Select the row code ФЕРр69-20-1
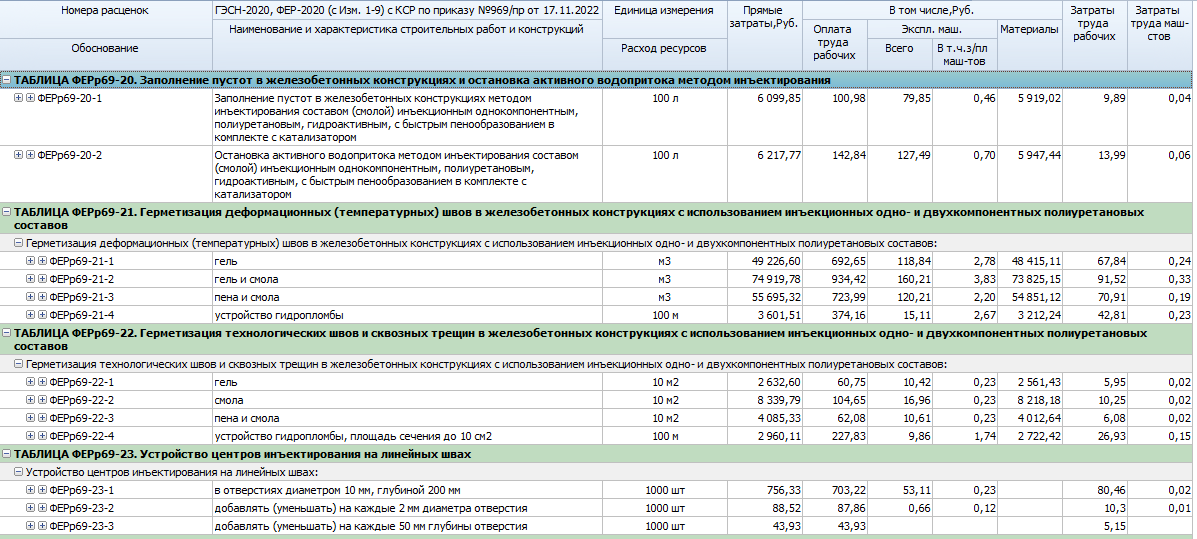 (x=69, y=98)
